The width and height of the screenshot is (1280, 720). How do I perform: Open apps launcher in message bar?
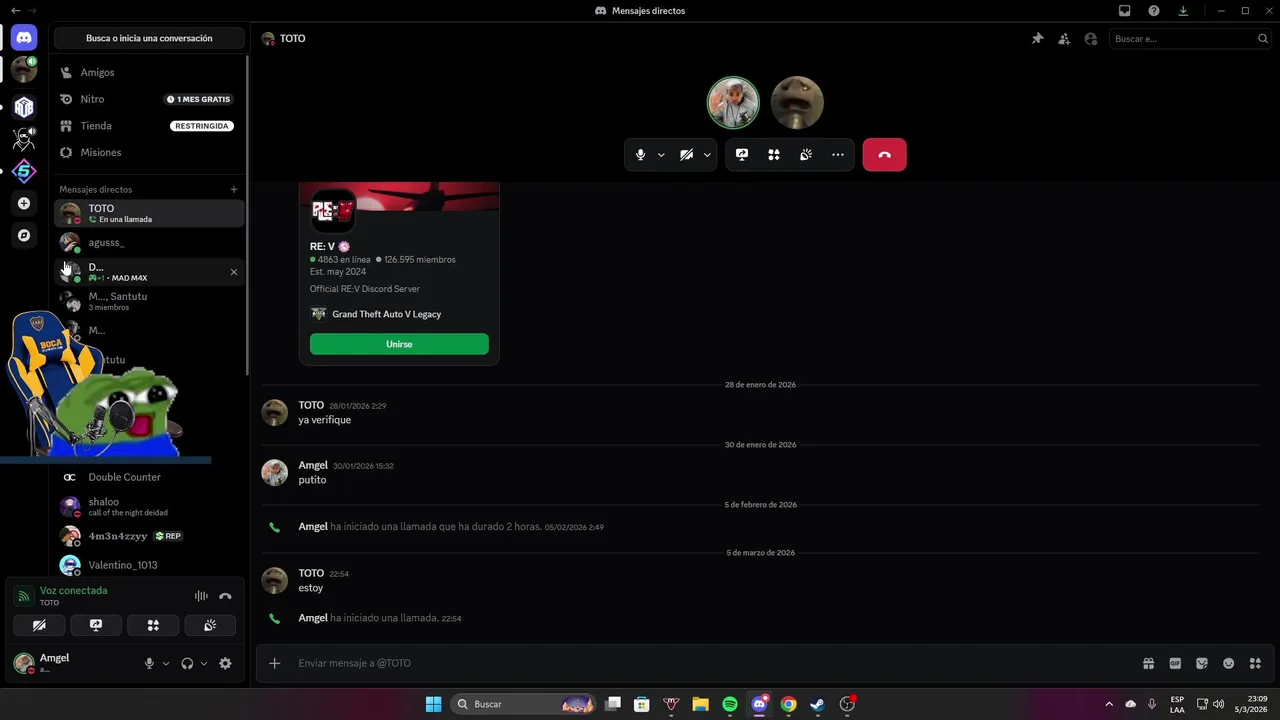click(1255, 663)
